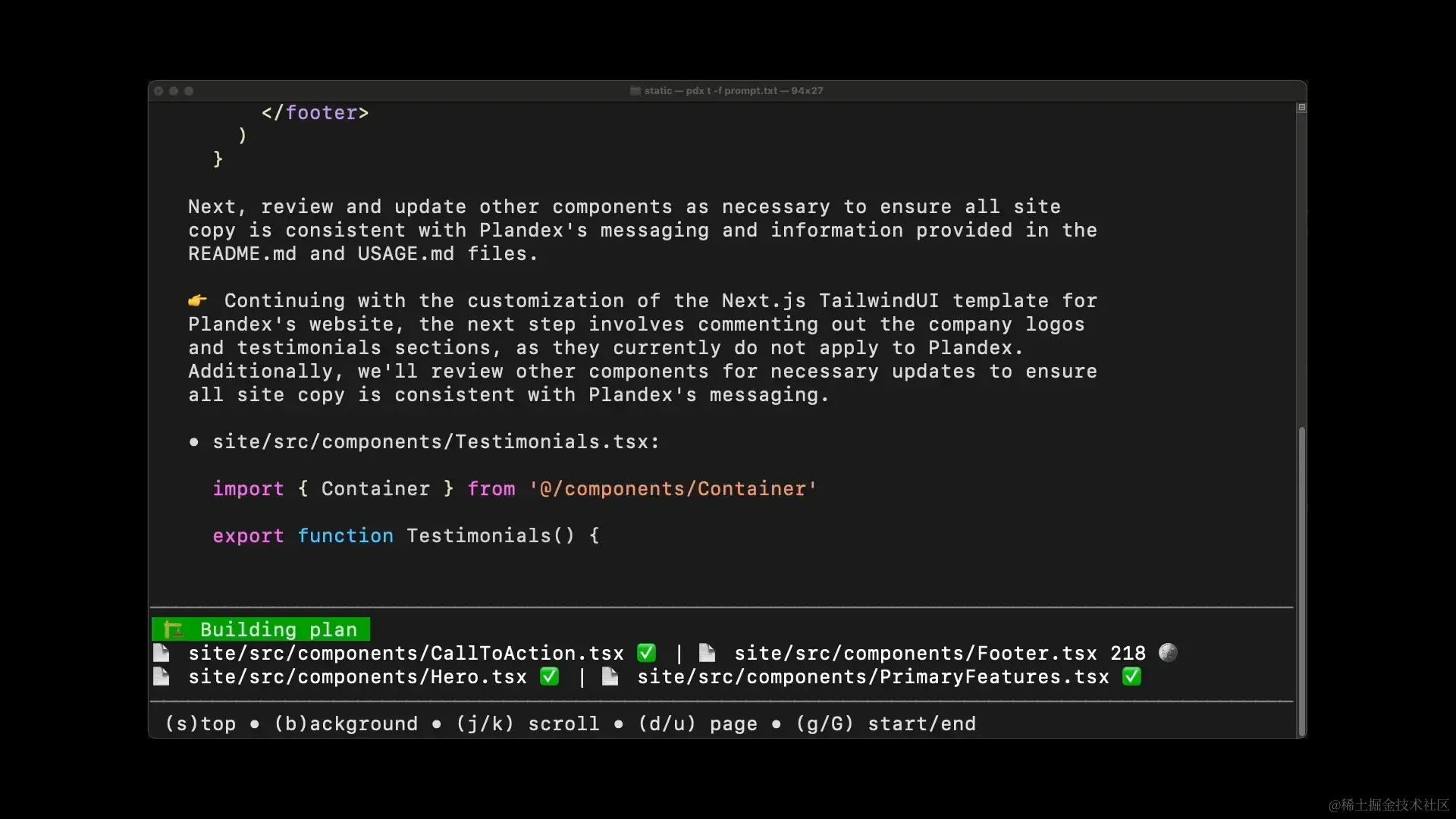Click the file icon before Footer.tsx
1456x819 pixels.
(x=707, y=653)
